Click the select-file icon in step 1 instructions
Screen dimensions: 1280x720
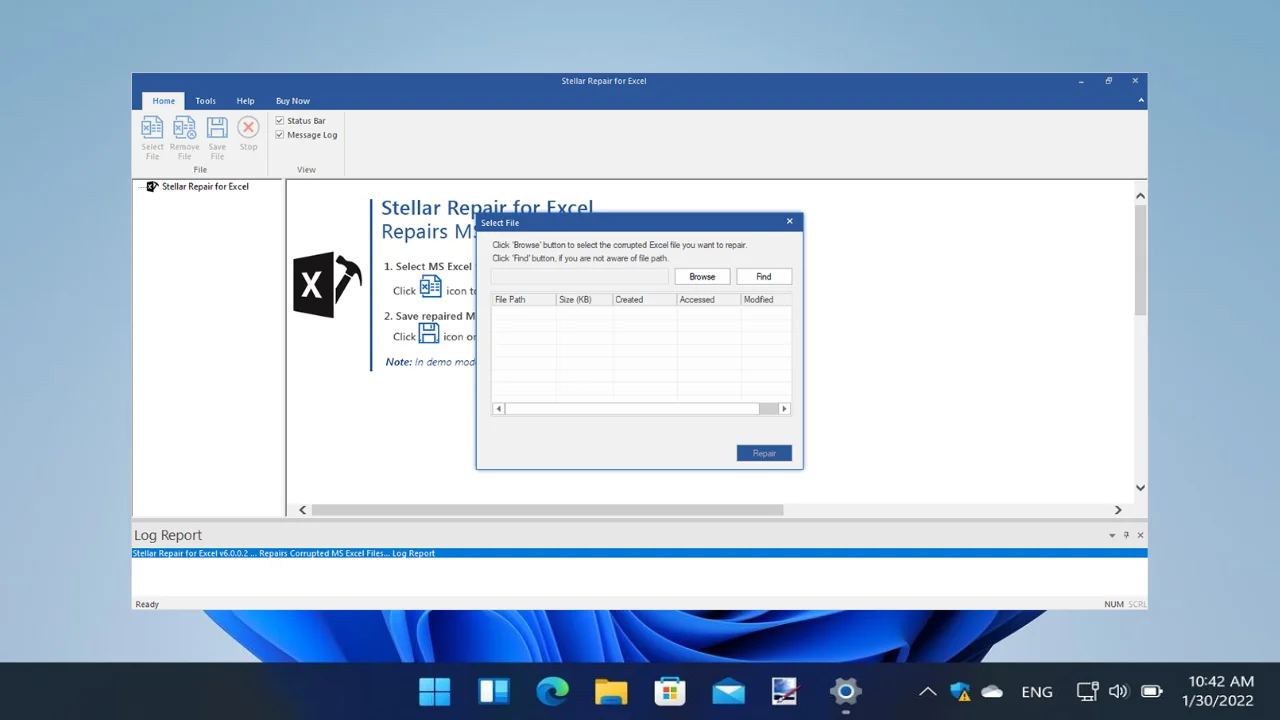coord(430,287)
